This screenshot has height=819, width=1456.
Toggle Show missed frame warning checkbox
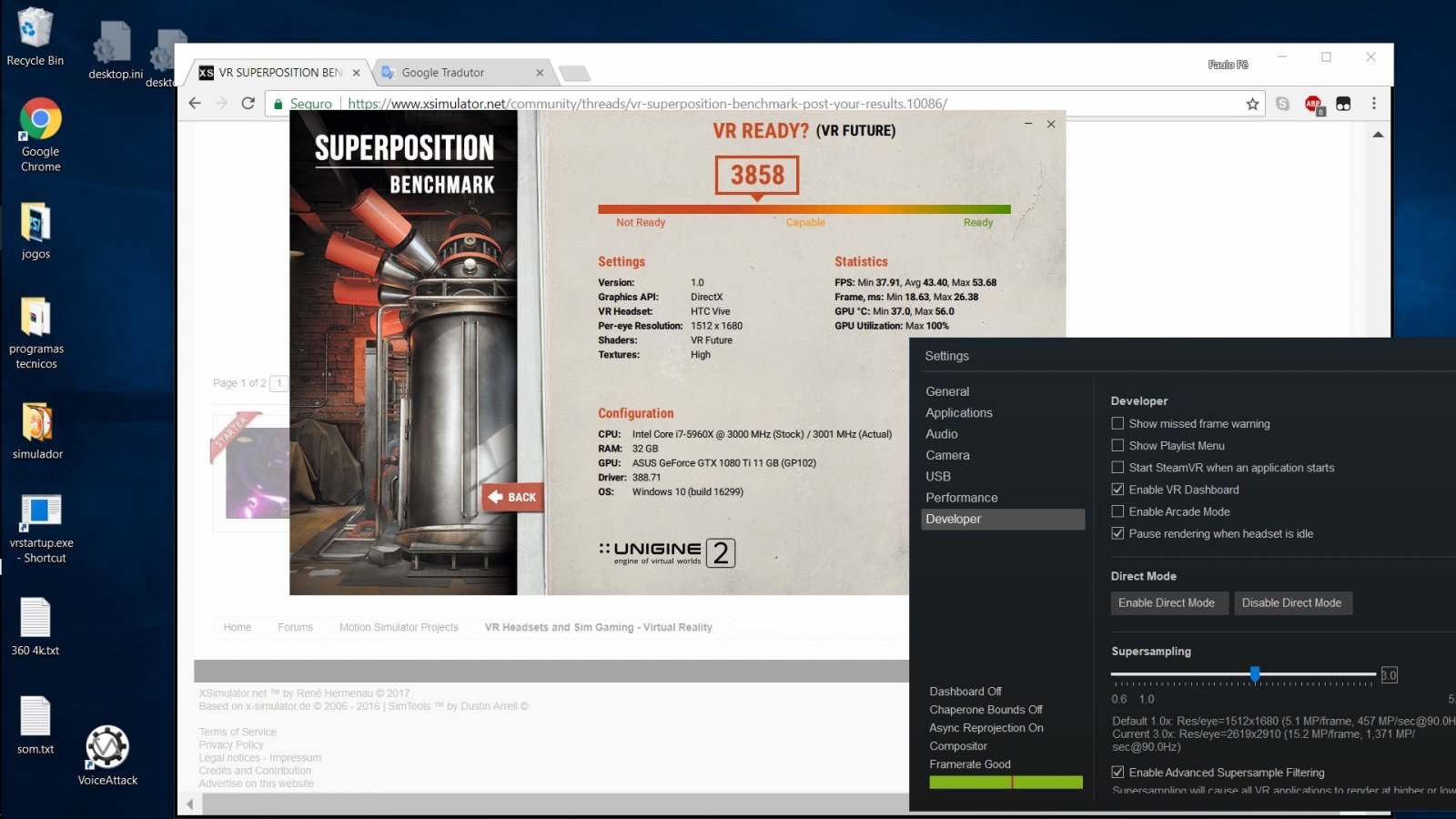pyautogui.click(x=1117, y=423)
